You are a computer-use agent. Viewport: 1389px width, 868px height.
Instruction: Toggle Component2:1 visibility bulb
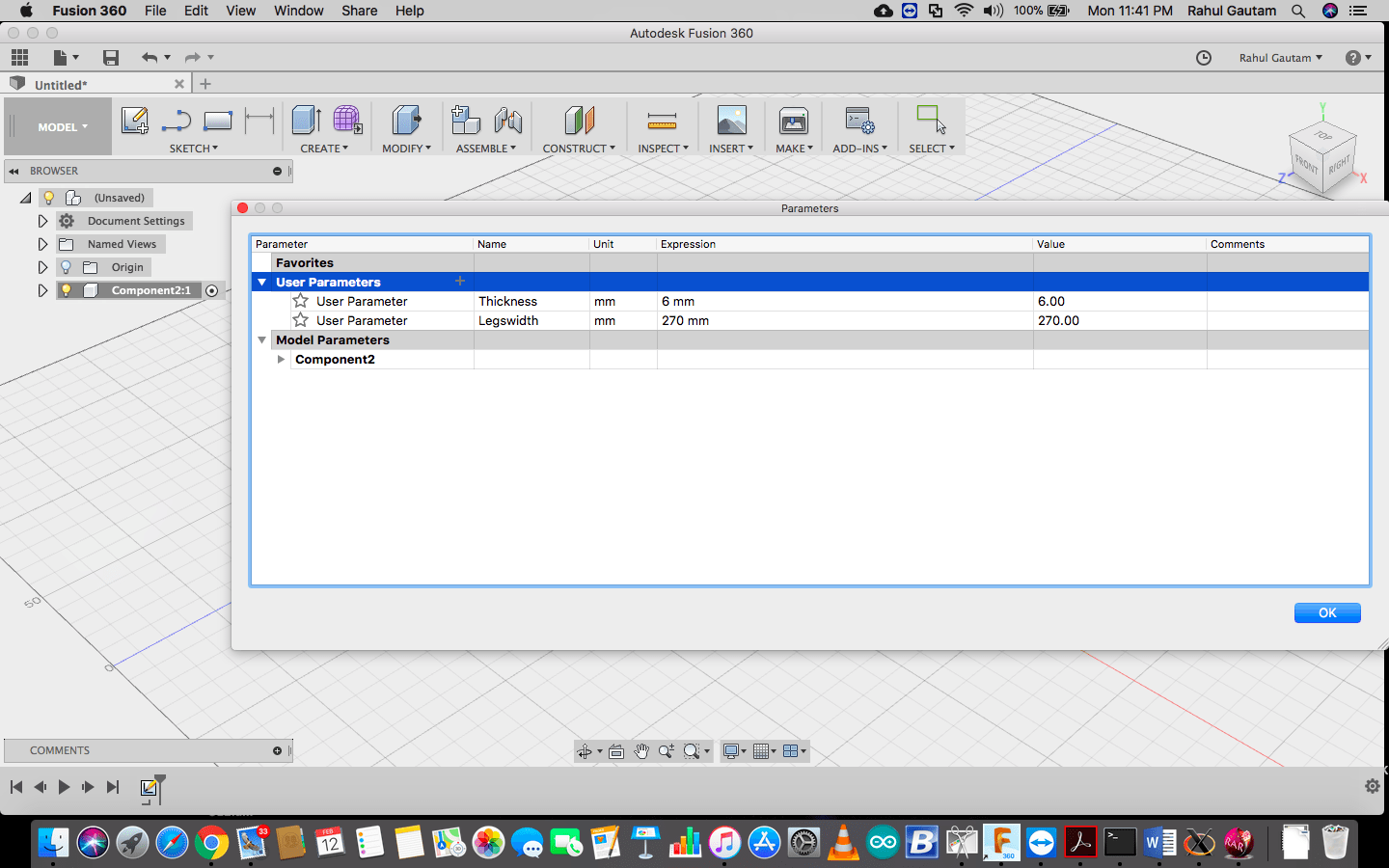click(66, 290)
